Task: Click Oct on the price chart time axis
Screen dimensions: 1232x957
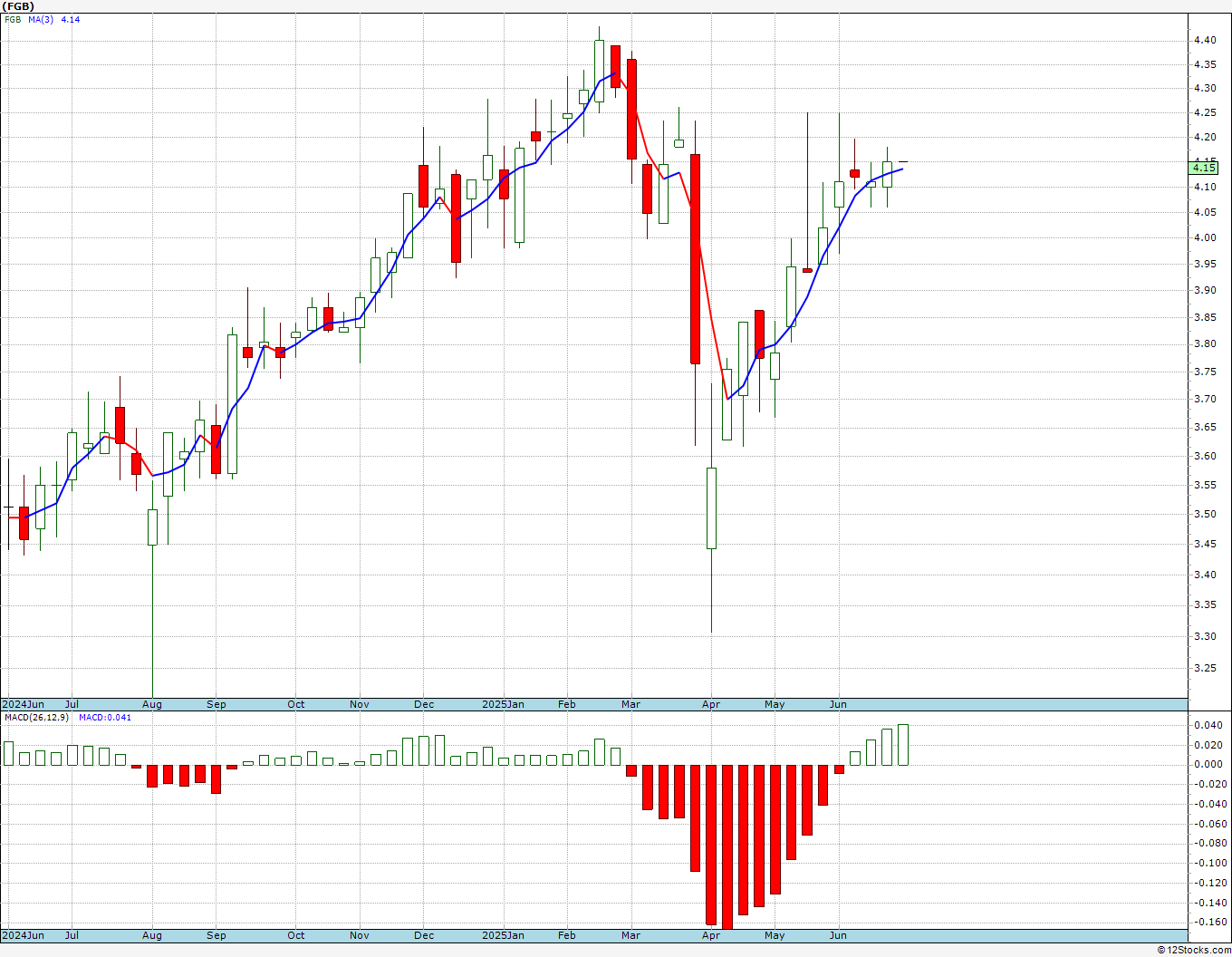Action: tap(296, 704)
